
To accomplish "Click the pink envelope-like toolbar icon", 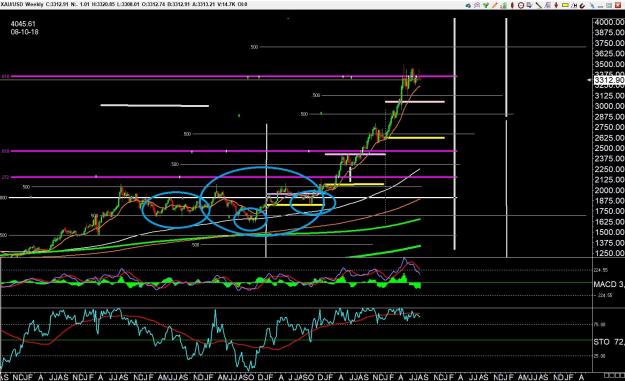I will click(477, 5).
